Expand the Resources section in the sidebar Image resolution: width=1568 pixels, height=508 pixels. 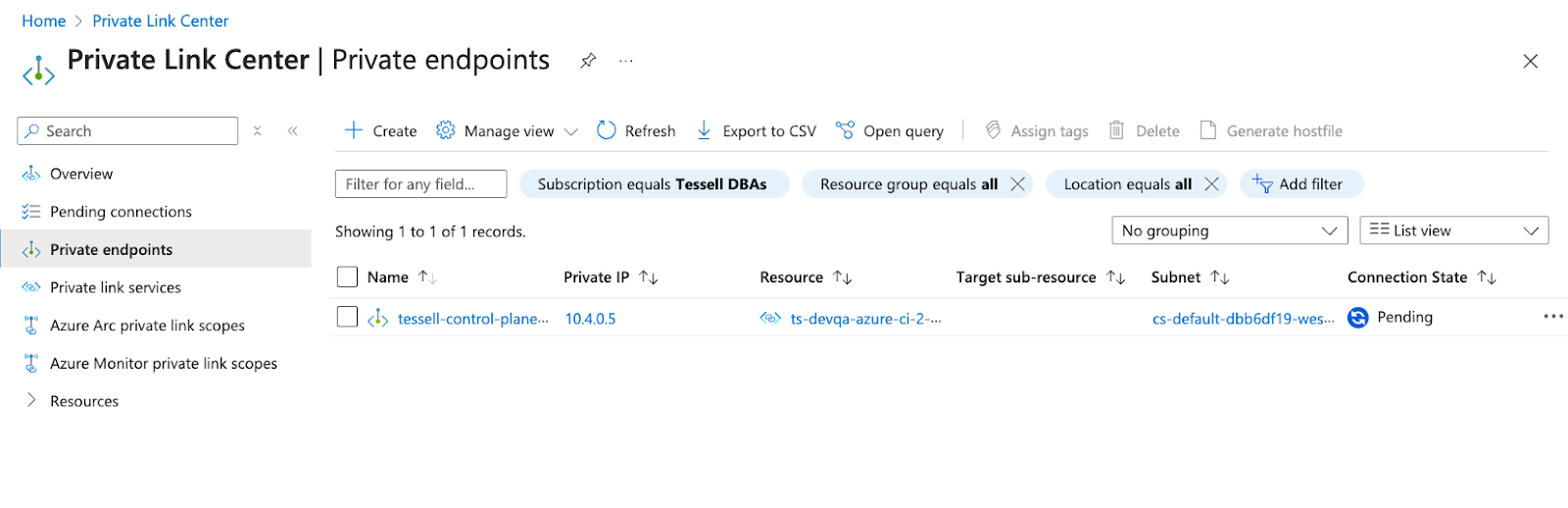[x=31, y=400]
